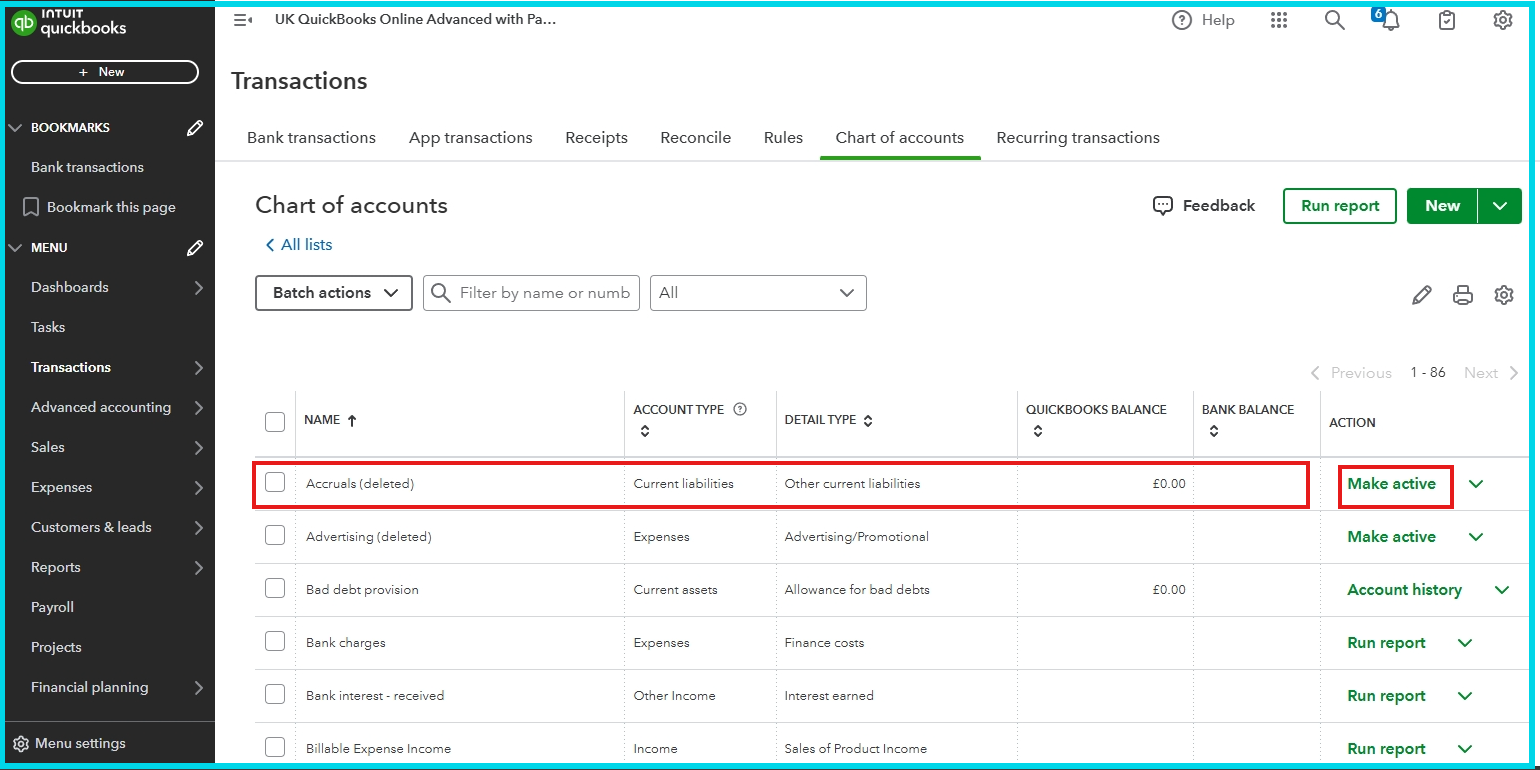
Task: Open the notifications bell icon
Action: pyautogui.click(x=1390, y=20)
